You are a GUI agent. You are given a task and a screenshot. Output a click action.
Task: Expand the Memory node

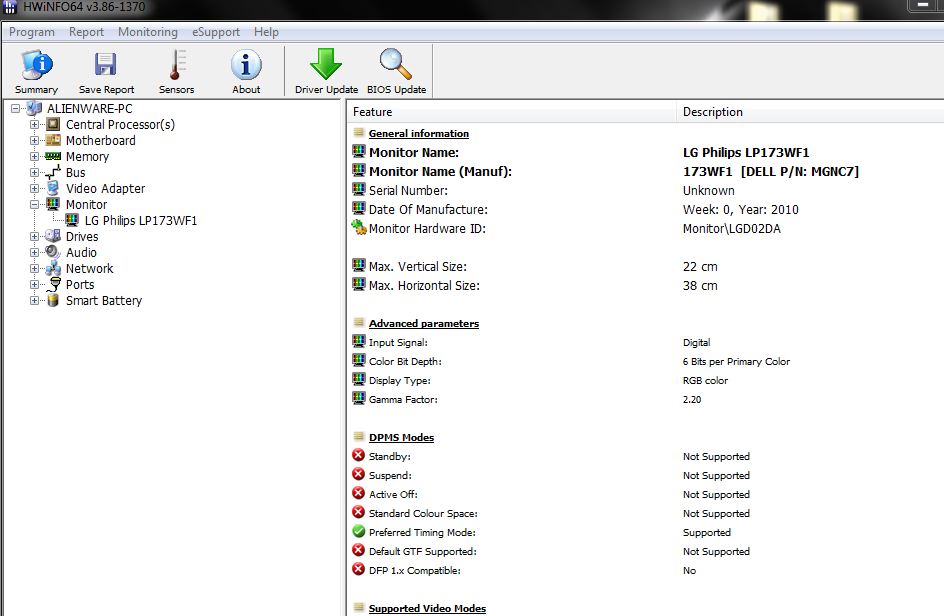[34, 157]
